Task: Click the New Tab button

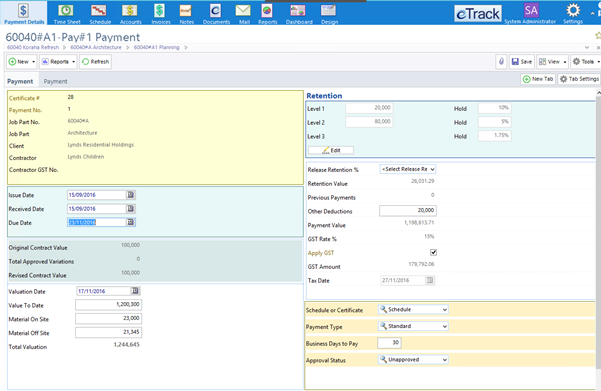Action: (x=538, y=79)
